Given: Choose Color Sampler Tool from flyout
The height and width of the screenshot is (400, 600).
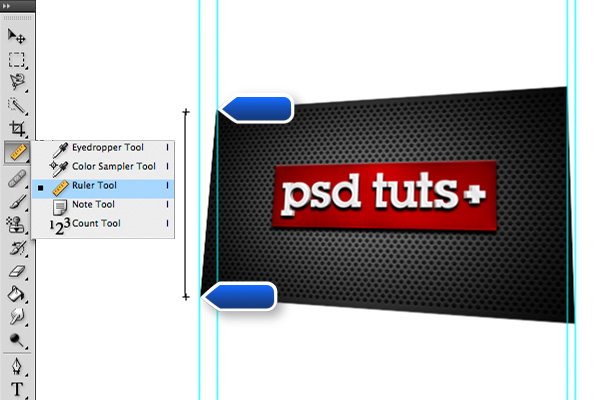Looking at the screenshot, I should (103, 167).
